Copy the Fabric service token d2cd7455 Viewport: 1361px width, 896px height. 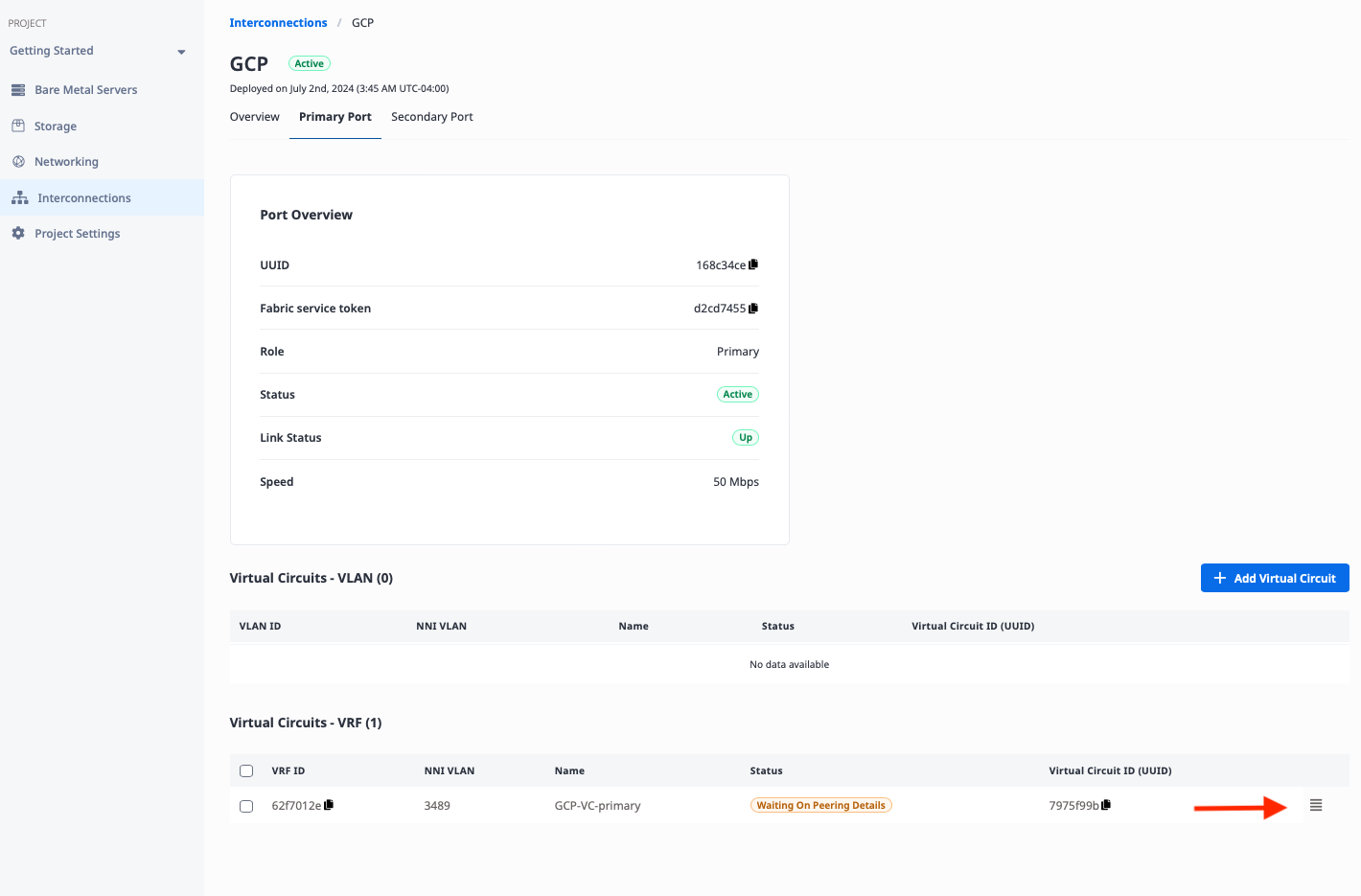pos(753,309)
